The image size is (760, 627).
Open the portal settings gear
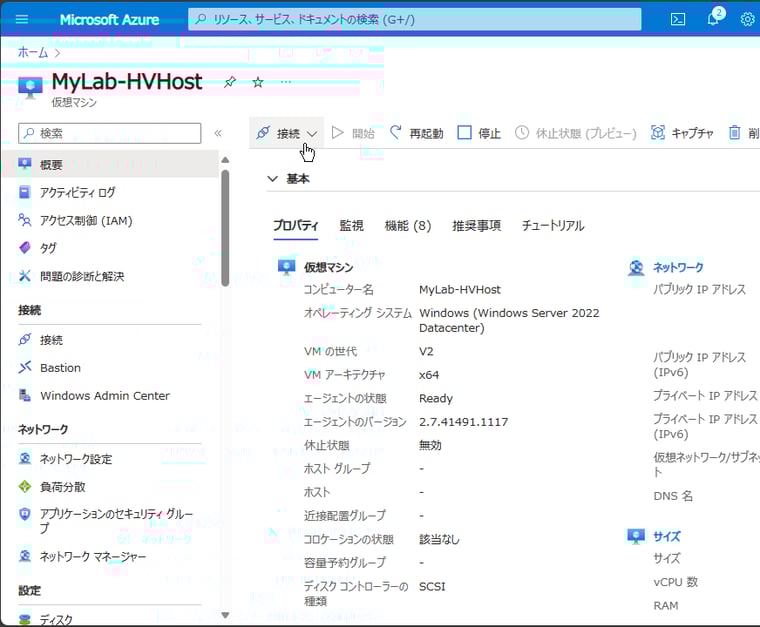point(748,19)
